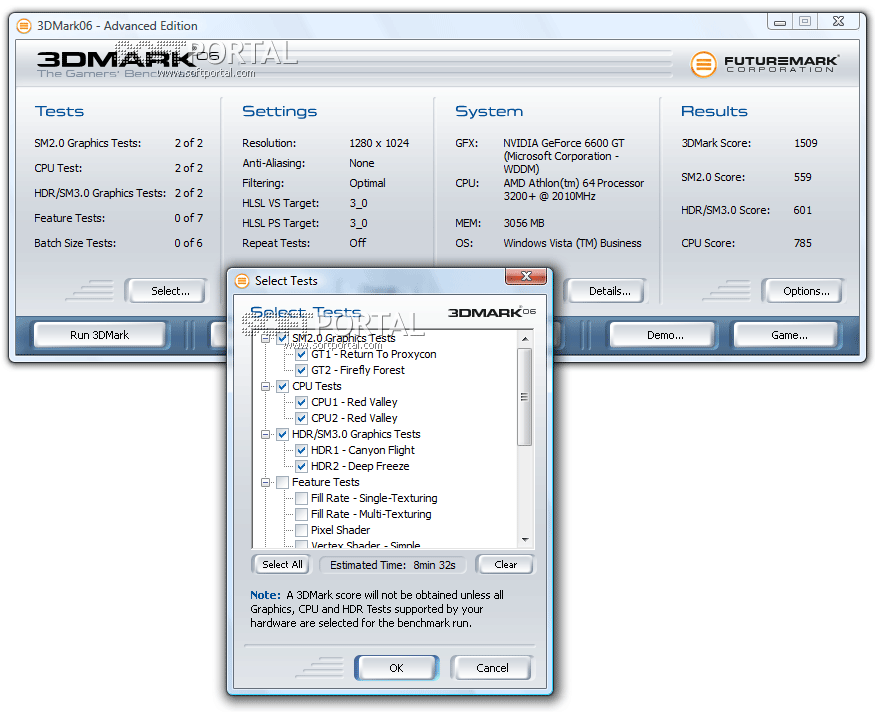Click the OS value Windows Vista Business
This screenshot has width=875, height=712.
pos(572,243)
